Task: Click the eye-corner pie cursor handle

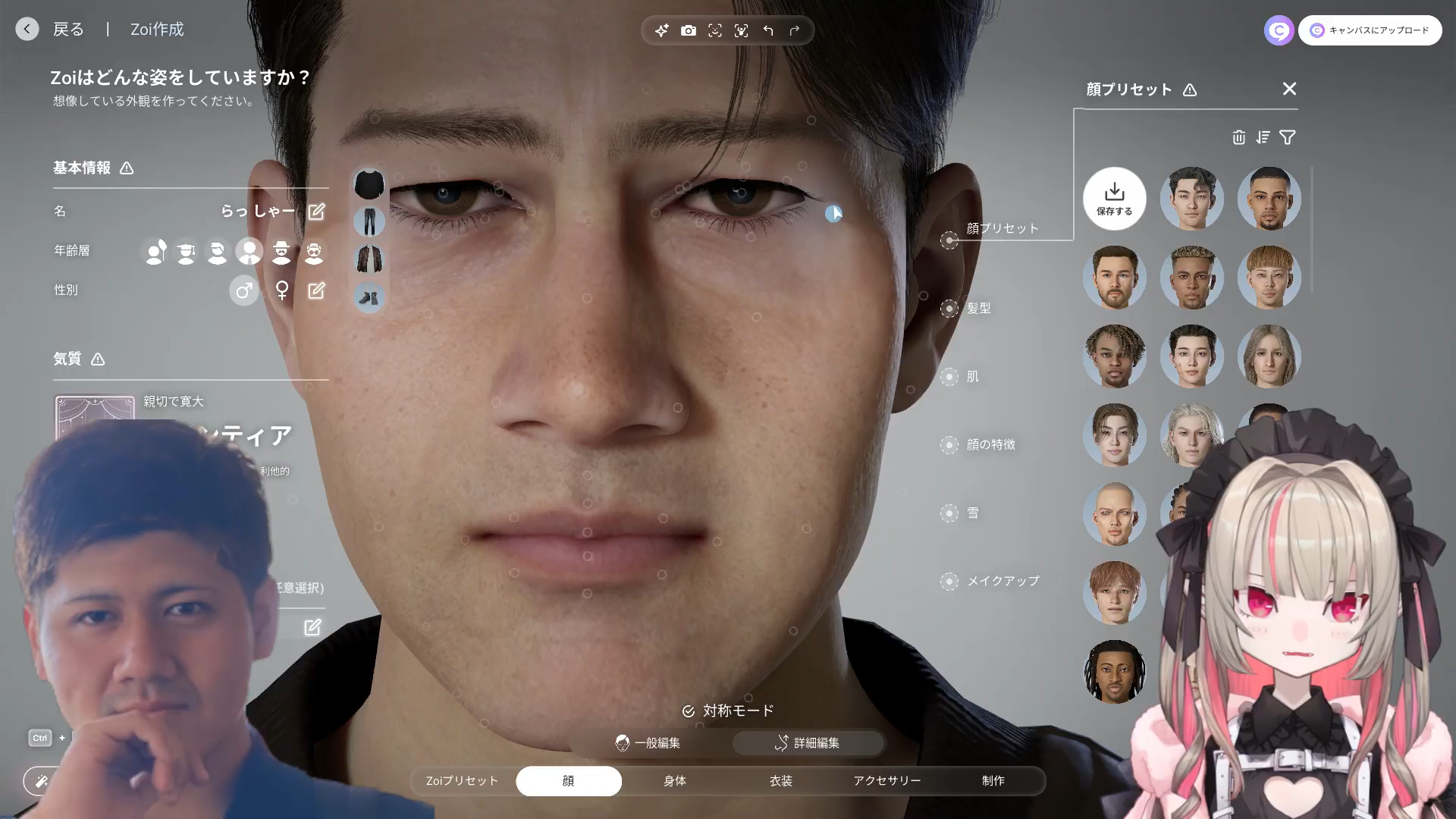Action: (833, 214)
